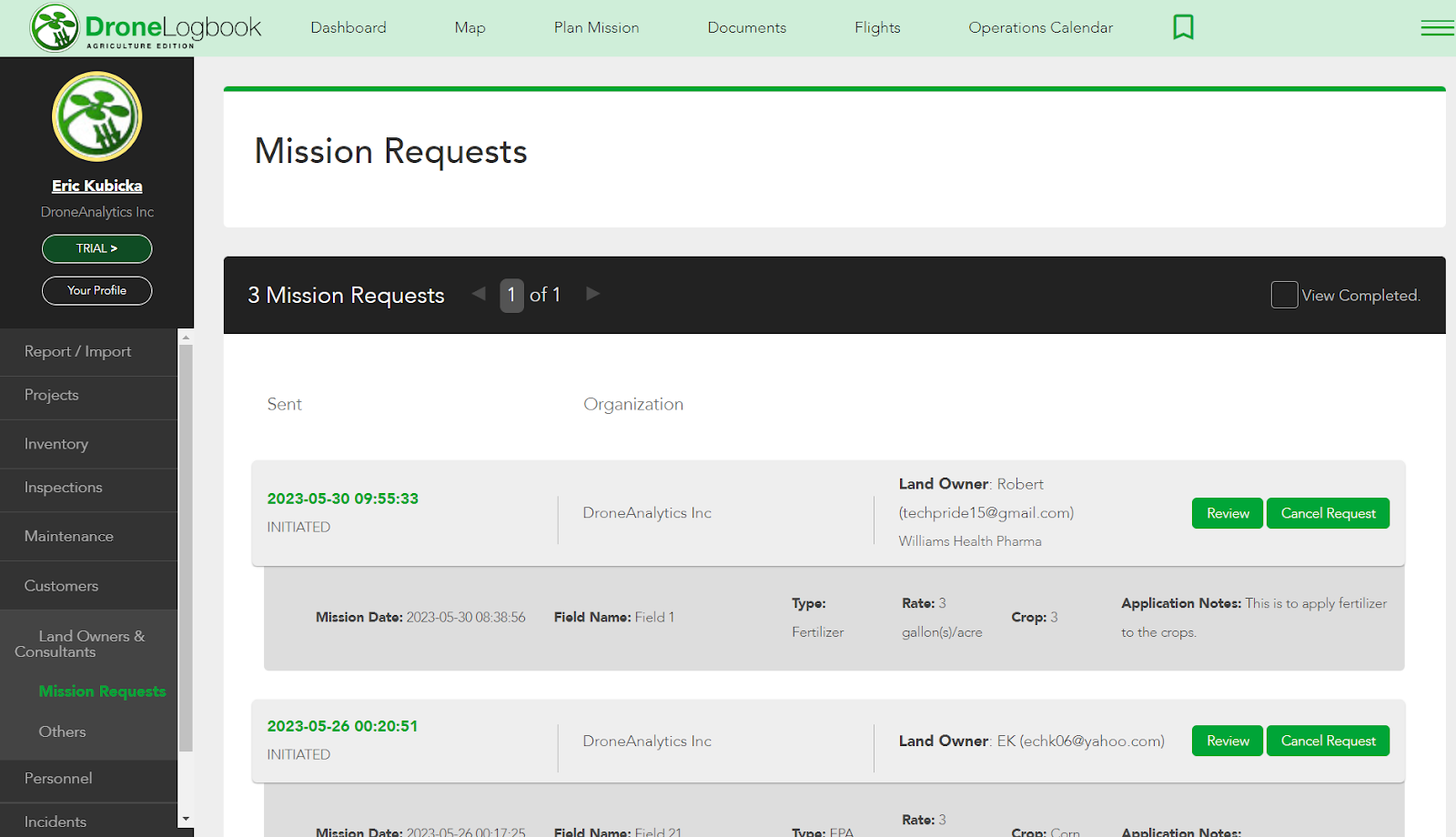Open the bookmark icon in top bar

[x=1183, y=27]
